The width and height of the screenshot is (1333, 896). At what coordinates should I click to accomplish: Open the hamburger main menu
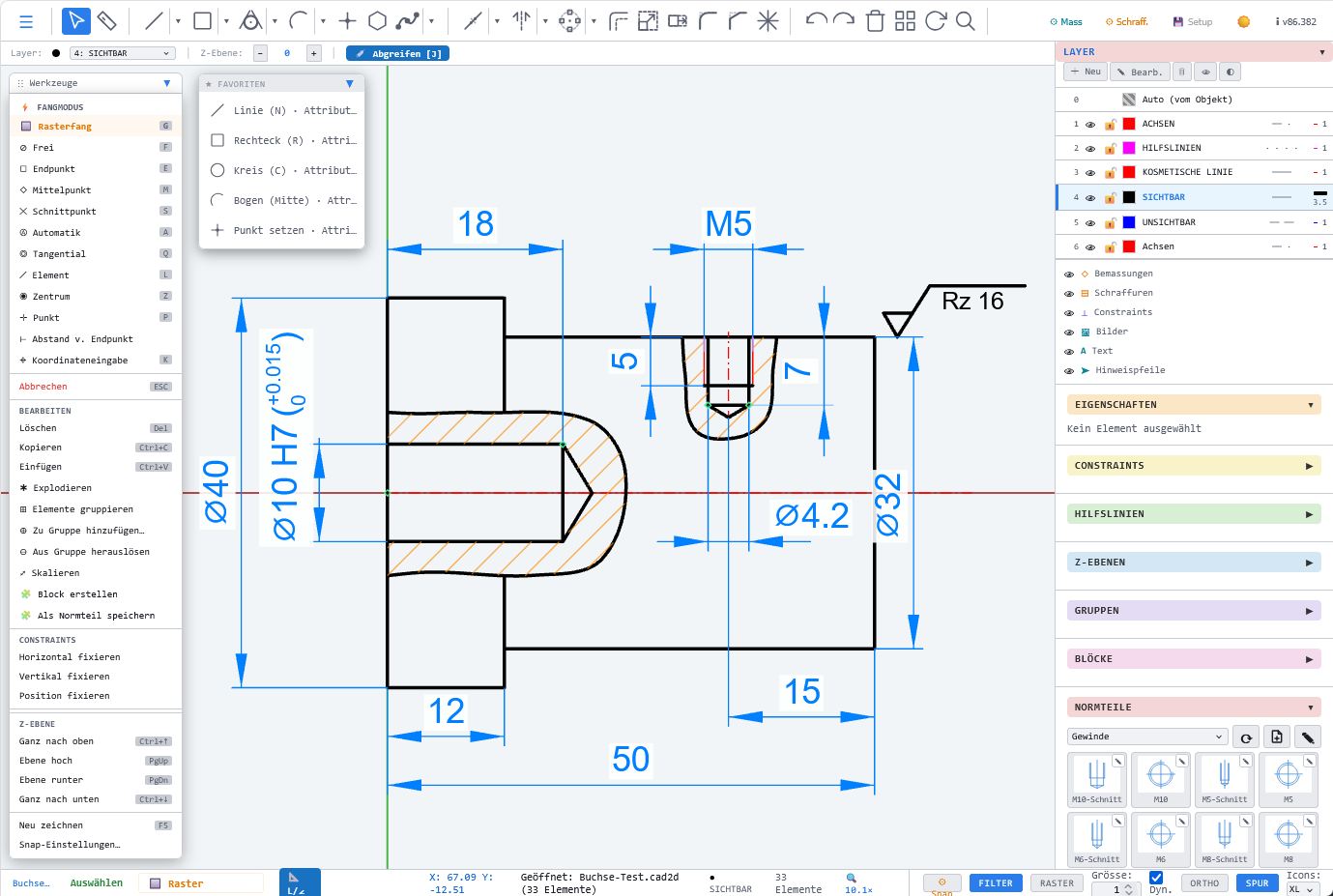26,21
